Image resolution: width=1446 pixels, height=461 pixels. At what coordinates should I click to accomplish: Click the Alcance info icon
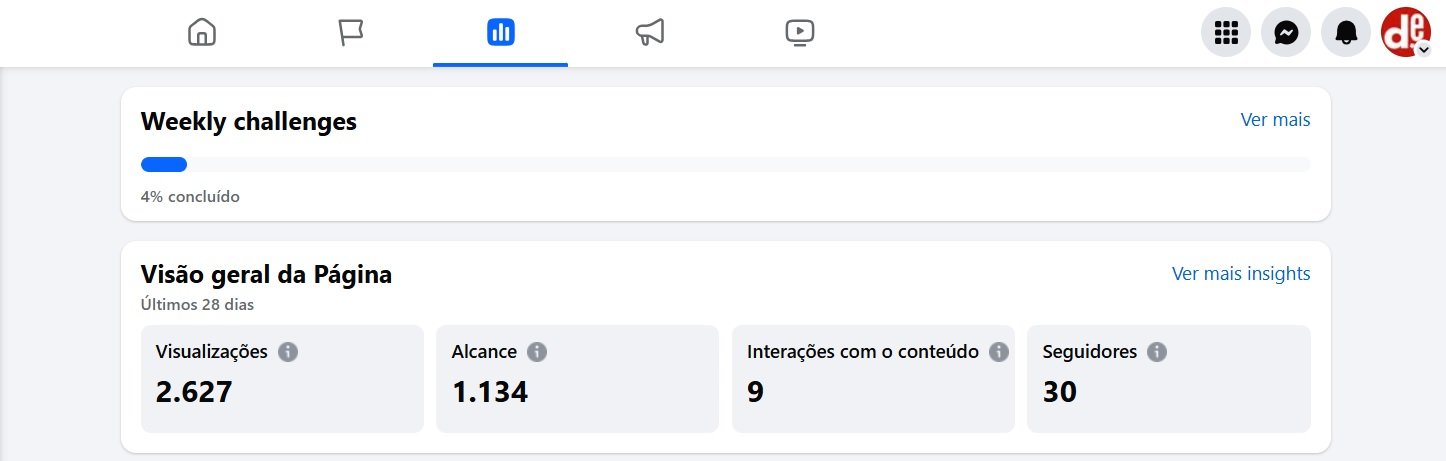tap(537, 352)
